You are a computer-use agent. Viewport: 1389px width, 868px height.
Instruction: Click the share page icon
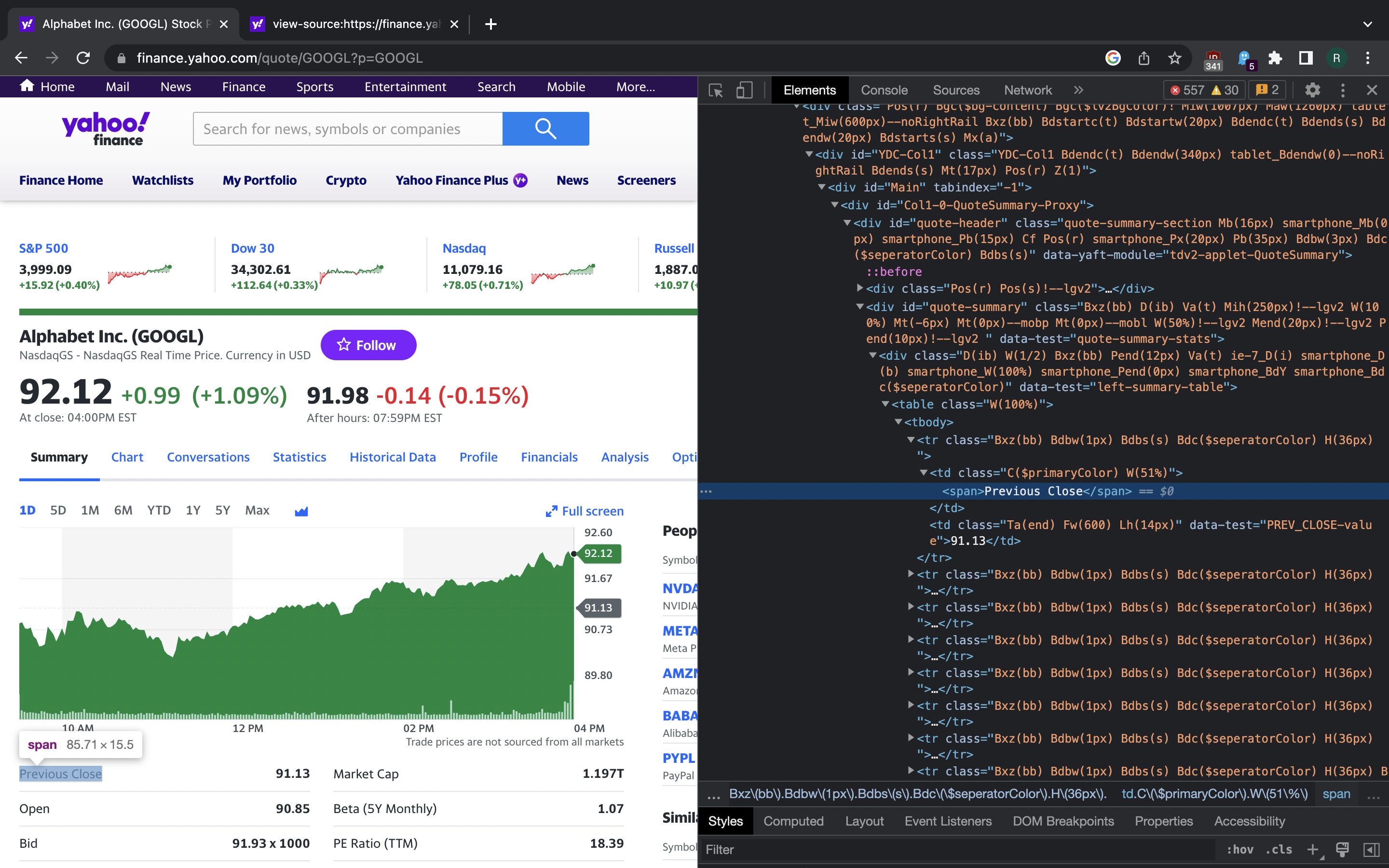1144,58
